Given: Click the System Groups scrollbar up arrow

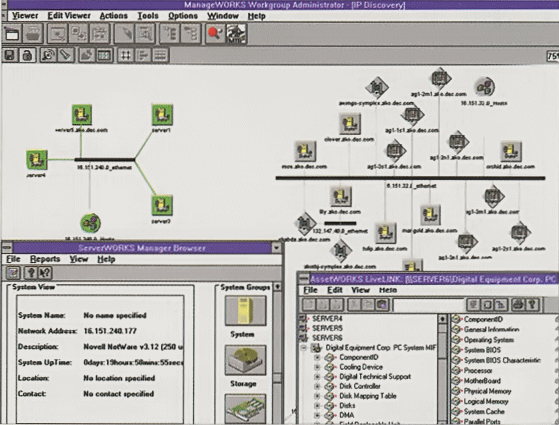Looking at the screenshot, I should [277, 287].
